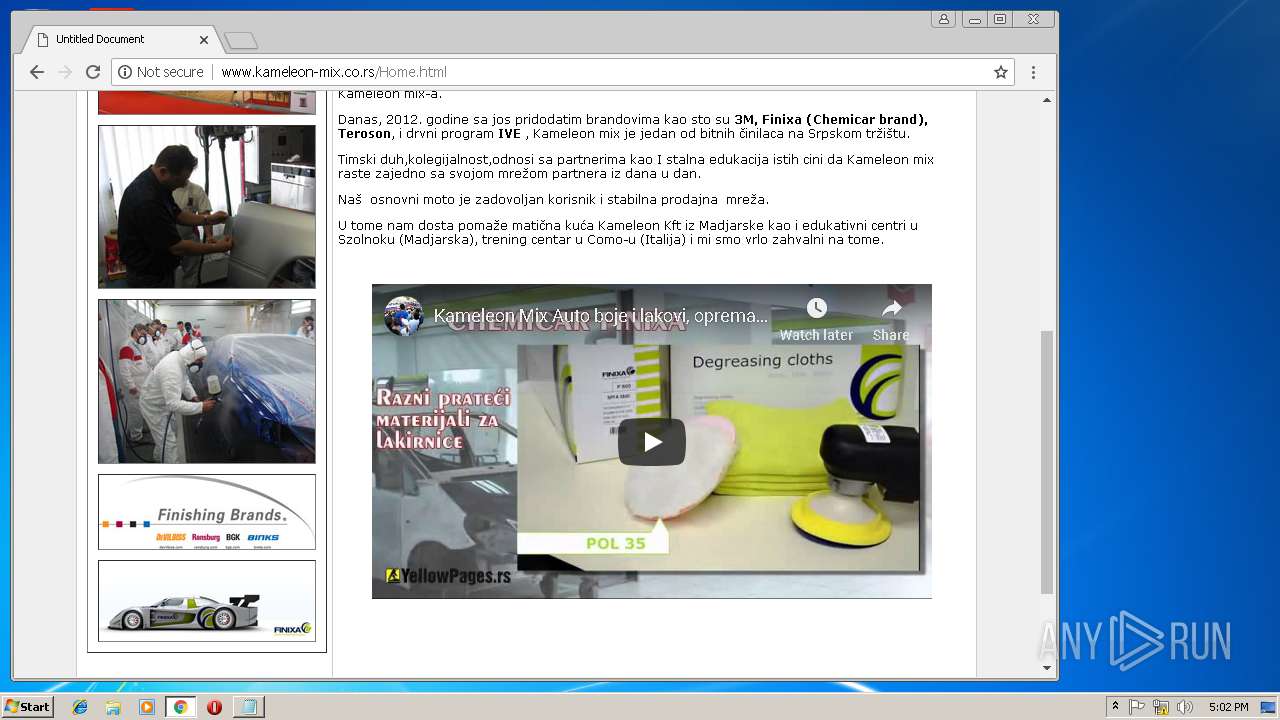The width and height of the screenshot is (1280, 720).
Task: Open the volume tray icon
Action: 1185,707
